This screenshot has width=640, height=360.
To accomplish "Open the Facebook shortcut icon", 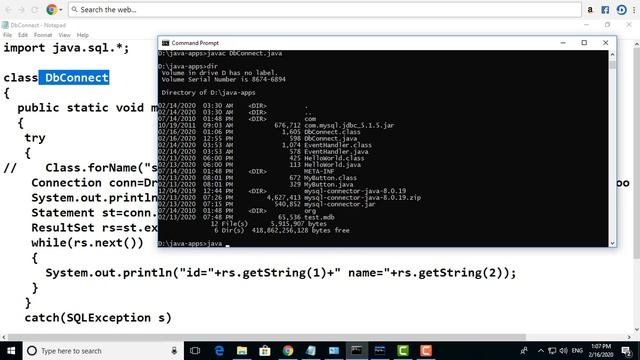I will [605, 9].
